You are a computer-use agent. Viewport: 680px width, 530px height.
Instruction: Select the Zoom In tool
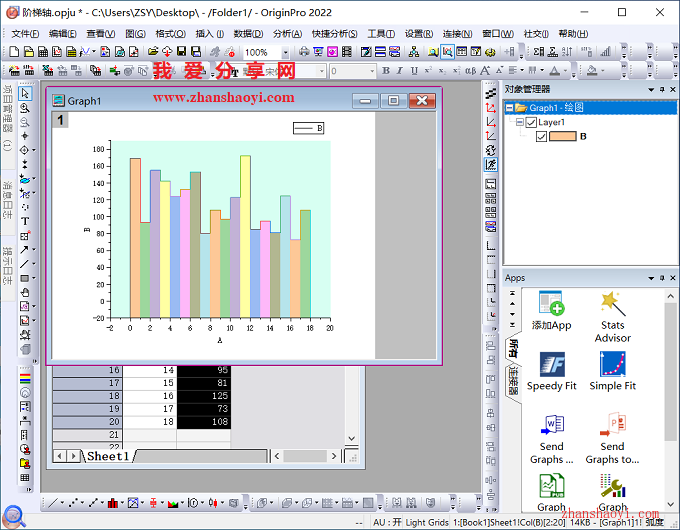(25, 108)
